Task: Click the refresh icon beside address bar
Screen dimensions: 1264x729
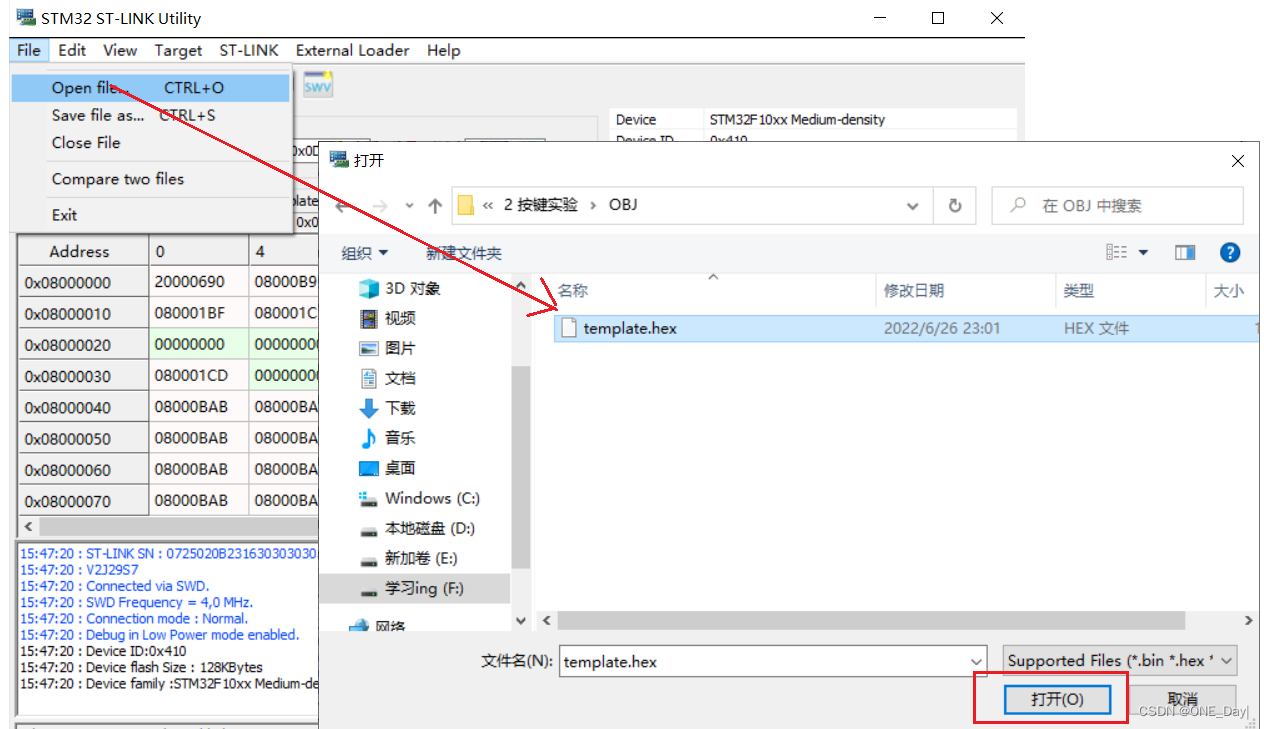Action: coord(955,206)
